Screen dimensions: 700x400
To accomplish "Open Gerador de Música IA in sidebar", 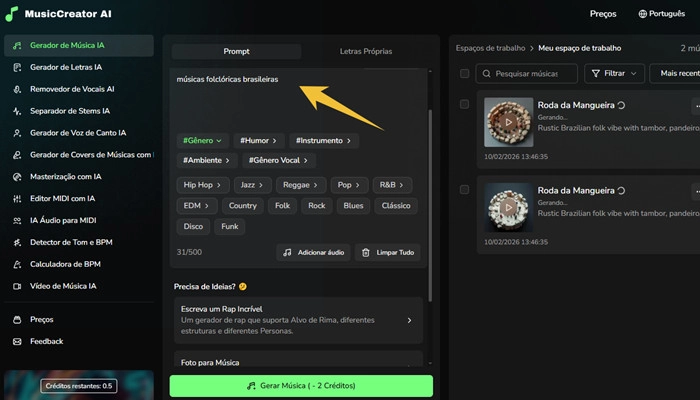I will coord(79,46).
